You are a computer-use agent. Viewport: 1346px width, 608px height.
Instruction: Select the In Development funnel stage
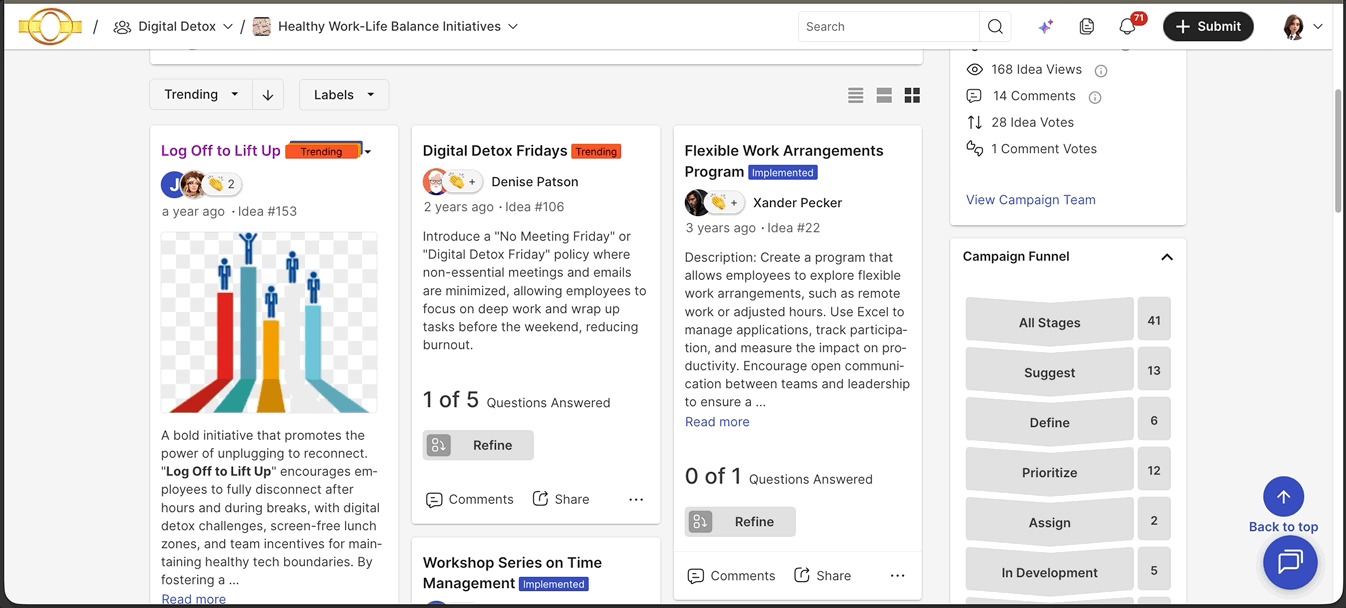coord(1049,572)
